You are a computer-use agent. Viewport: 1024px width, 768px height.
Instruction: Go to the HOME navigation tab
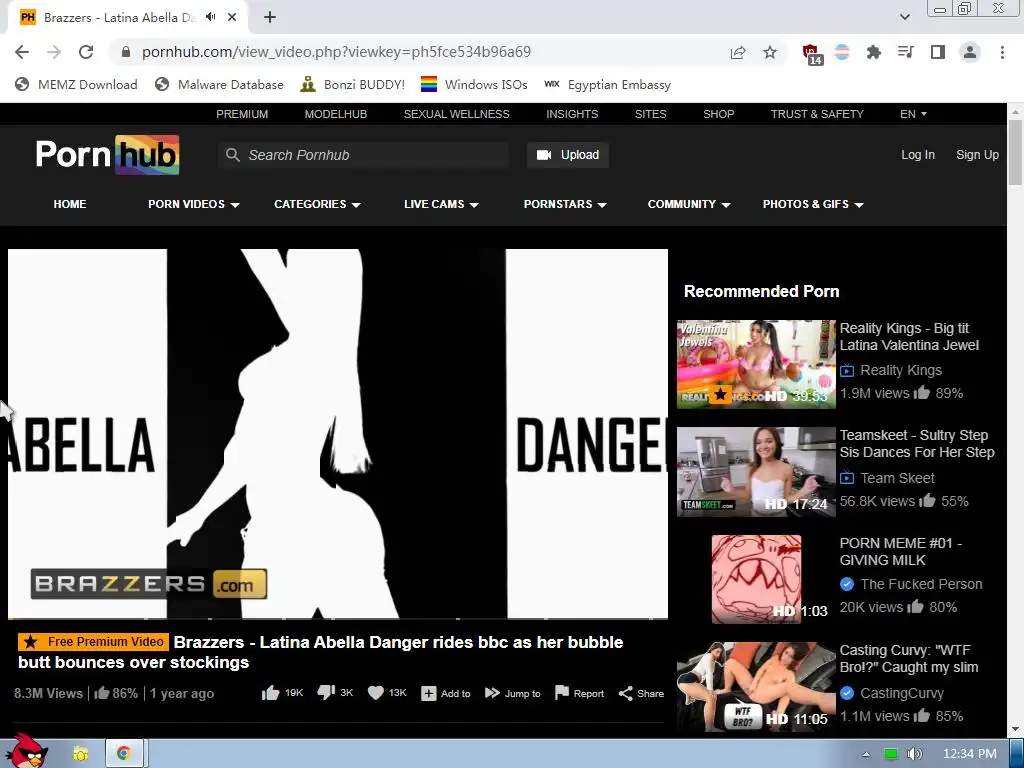click(70, 204)
